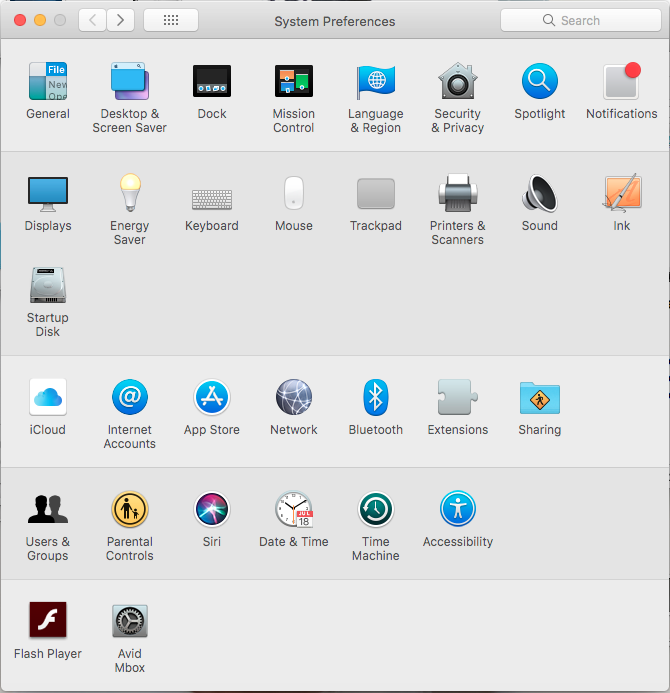The width and height of the screenshot is (670, 693).
Task: Click the forward navigation arrow
Action: (121, 20)
